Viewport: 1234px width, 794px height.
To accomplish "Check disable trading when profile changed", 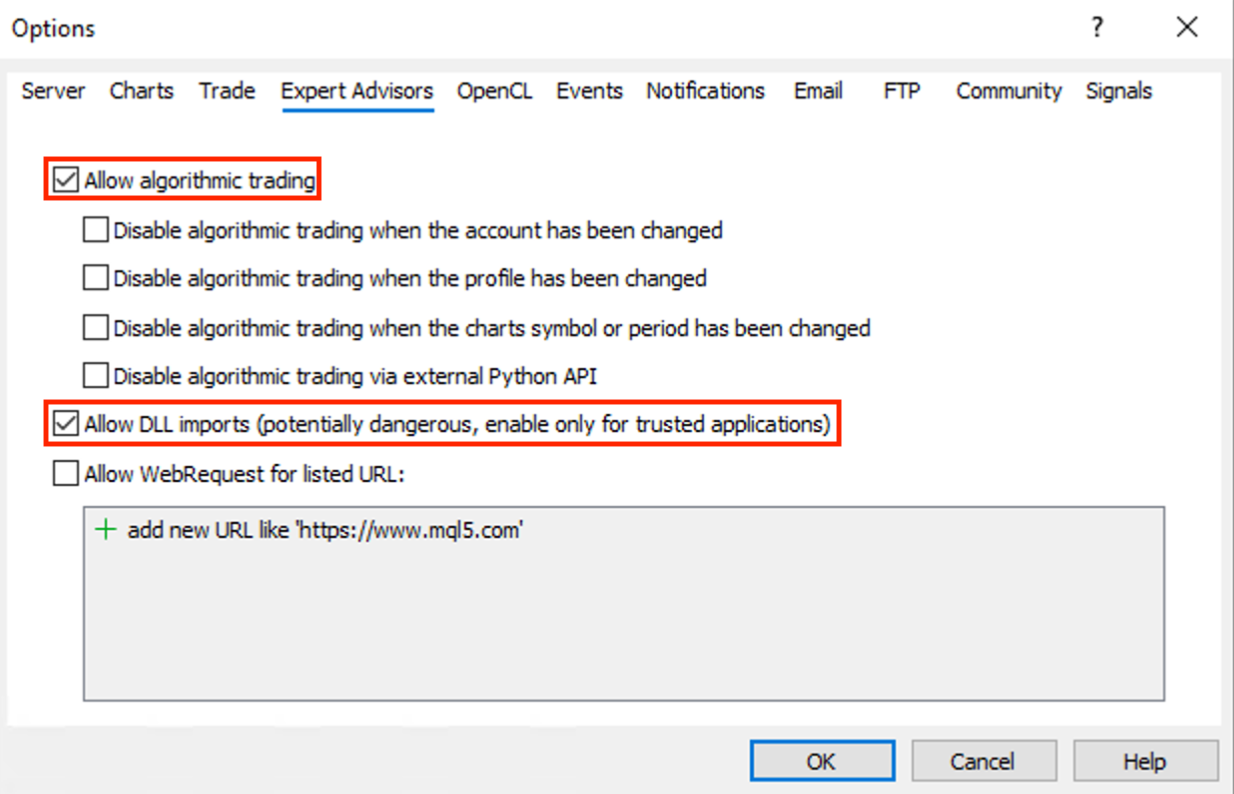I will [95, 278].
